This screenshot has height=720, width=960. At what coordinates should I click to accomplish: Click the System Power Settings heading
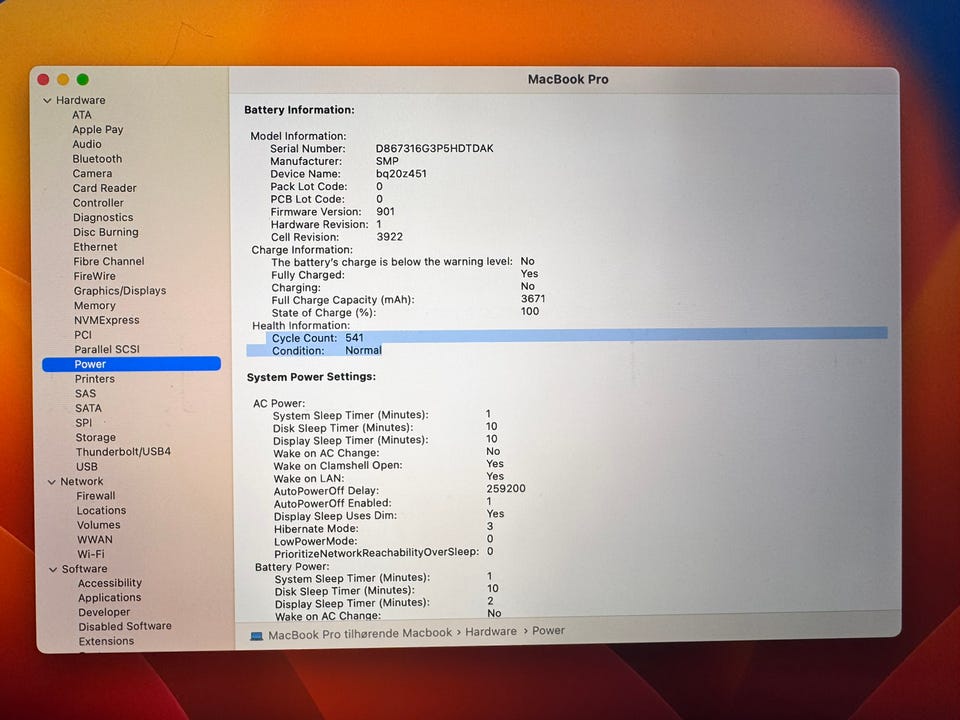click(x=311, y=377)
